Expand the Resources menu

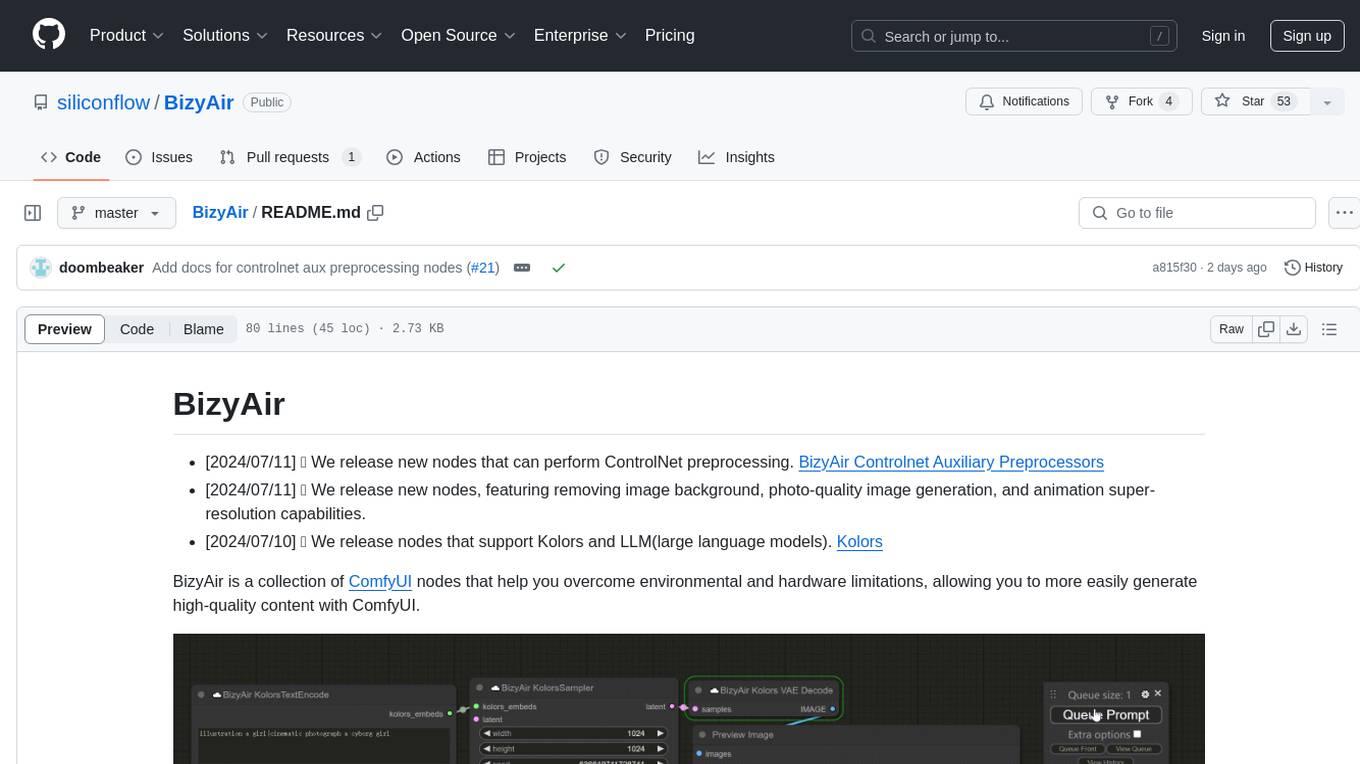[334, 35]
